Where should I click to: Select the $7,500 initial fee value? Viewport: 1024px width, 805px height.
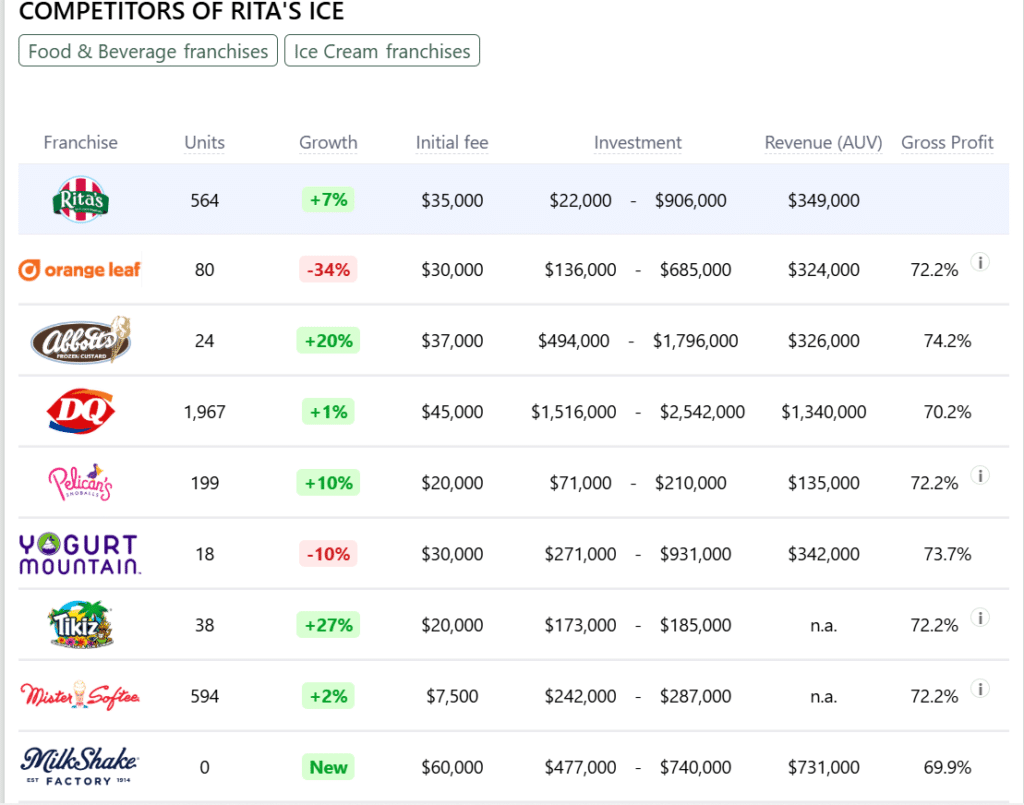point(452,696)
